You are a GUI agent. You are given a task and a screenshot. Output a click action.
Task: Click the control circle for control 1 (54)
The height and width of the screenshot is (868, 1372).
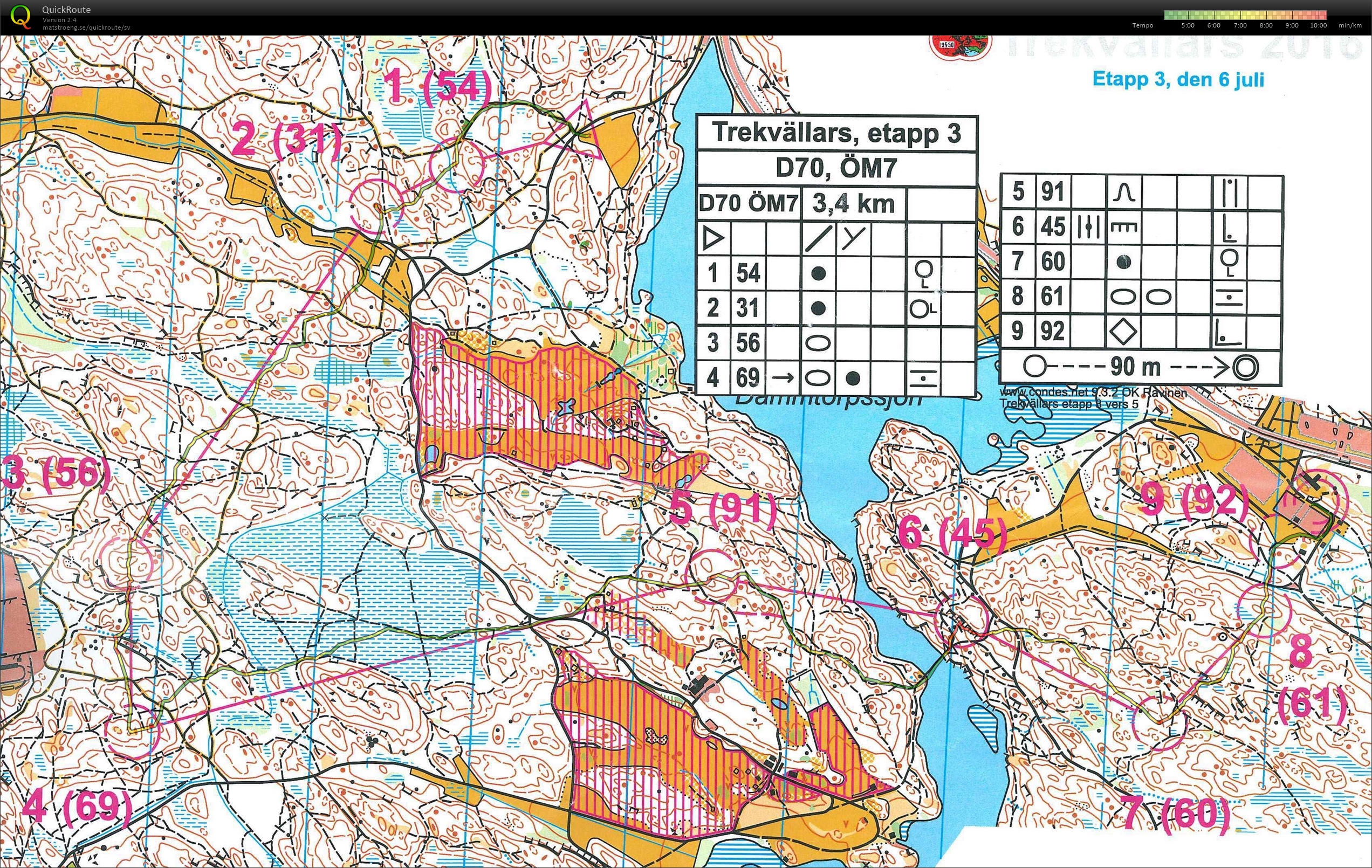coord(457,164)
